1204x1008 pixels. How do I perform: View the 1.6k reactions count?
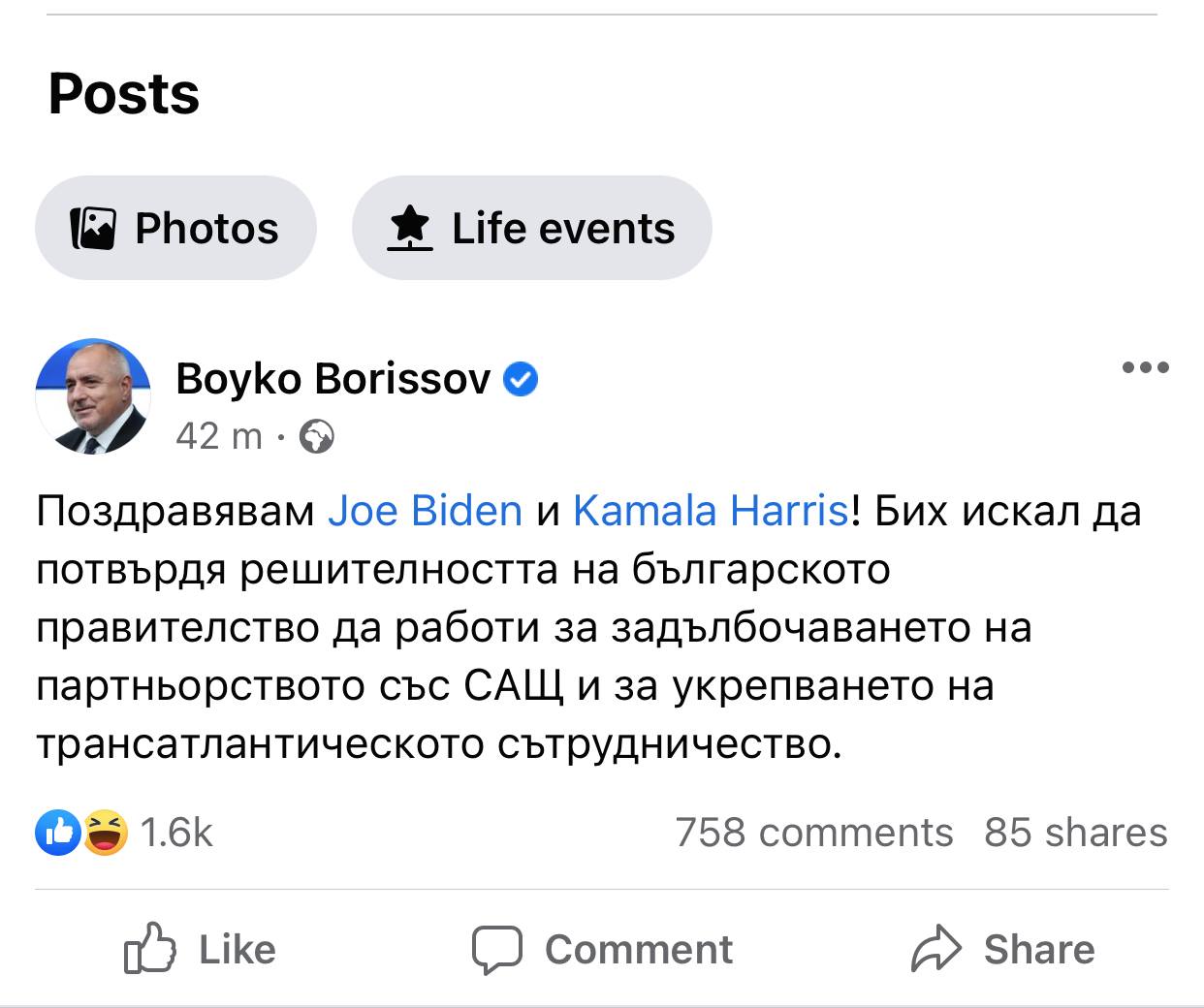175,833
